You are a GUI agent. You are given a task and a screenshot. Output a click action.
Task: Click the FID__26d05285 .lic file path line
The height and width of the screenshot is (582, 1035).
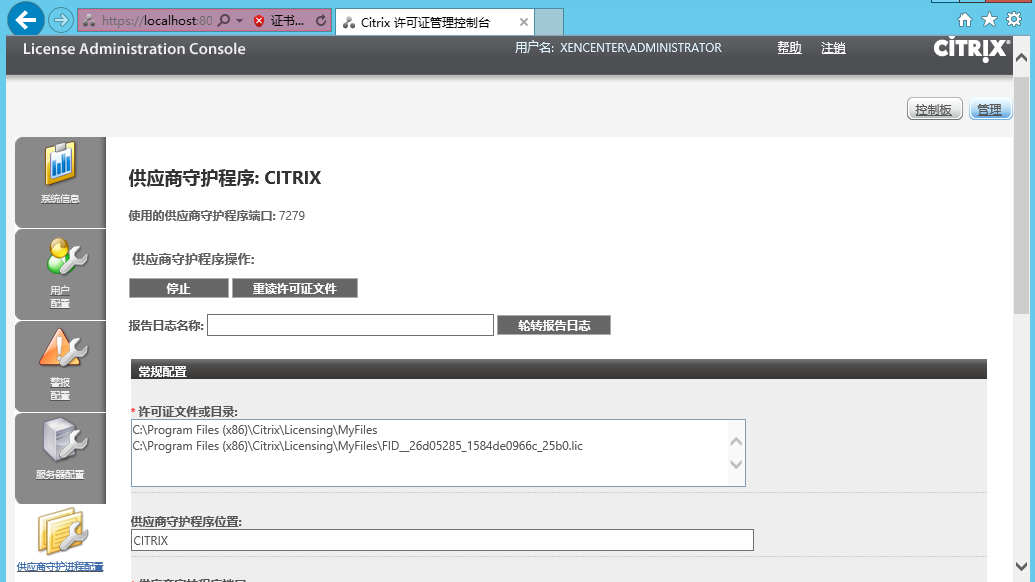[358, 446]
